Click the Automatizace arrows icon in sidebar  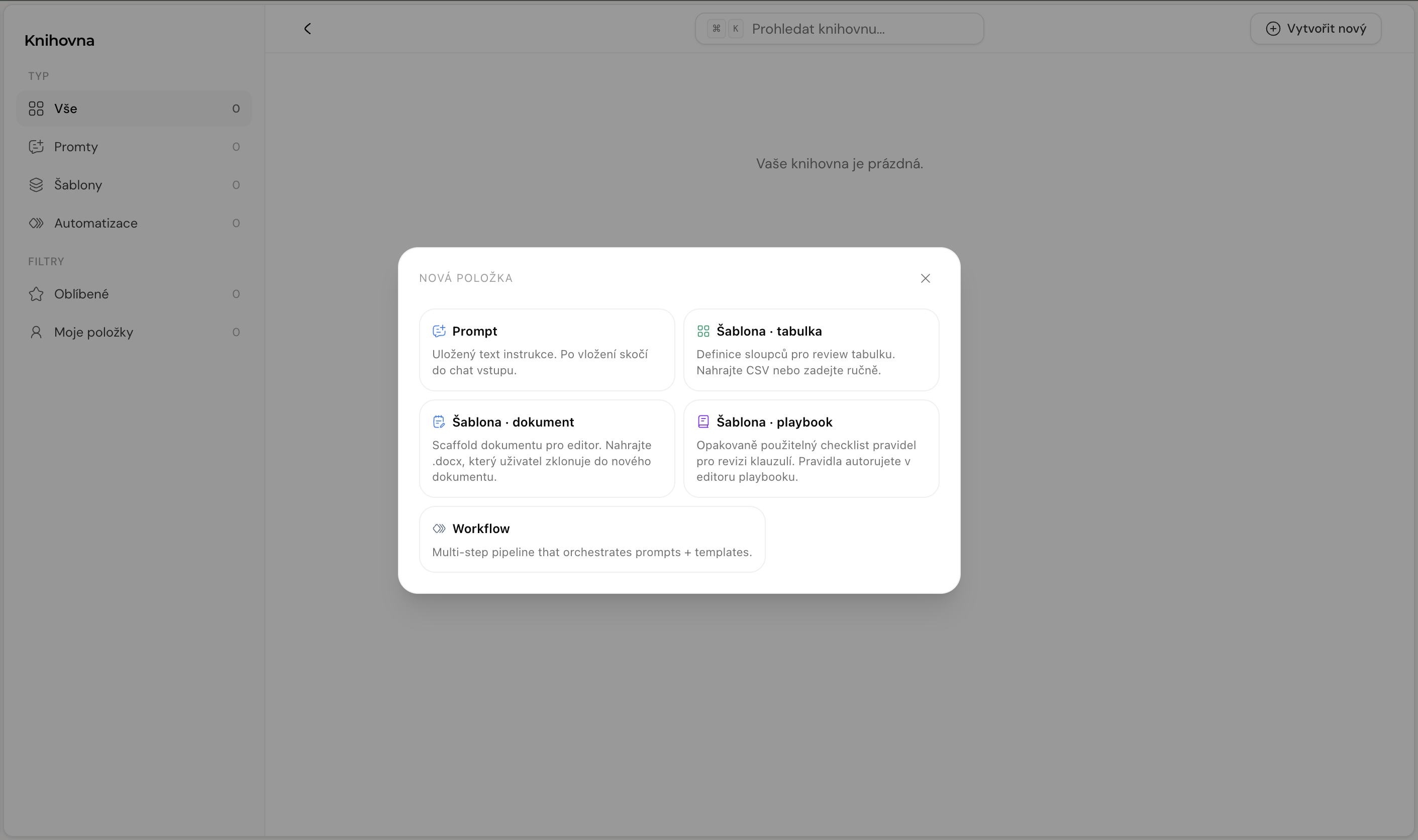coord(36,223)
